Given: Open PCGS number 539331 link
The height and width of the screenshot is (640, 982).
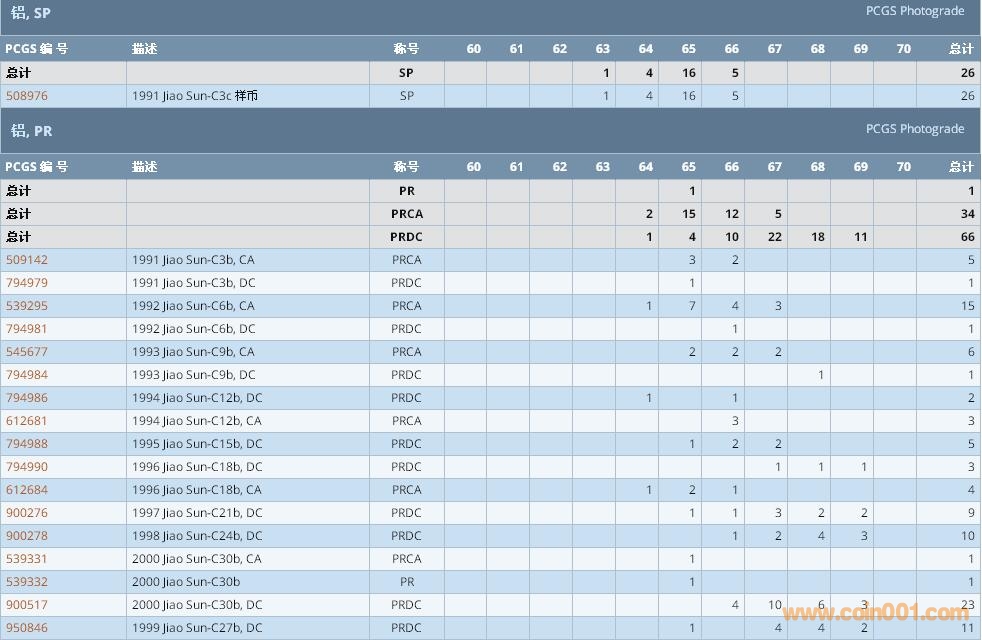Looking at the screenshot, I should point(27,559).
